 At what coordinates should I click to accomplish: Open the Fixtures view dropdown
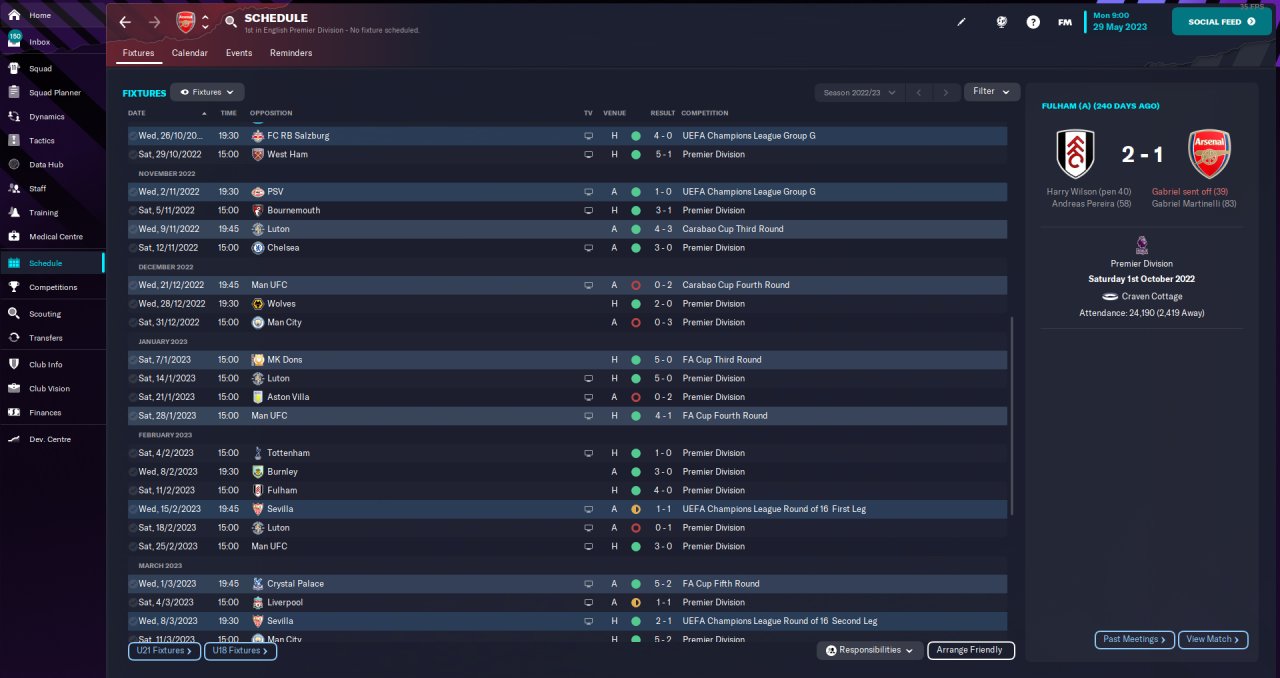(207, 92)
